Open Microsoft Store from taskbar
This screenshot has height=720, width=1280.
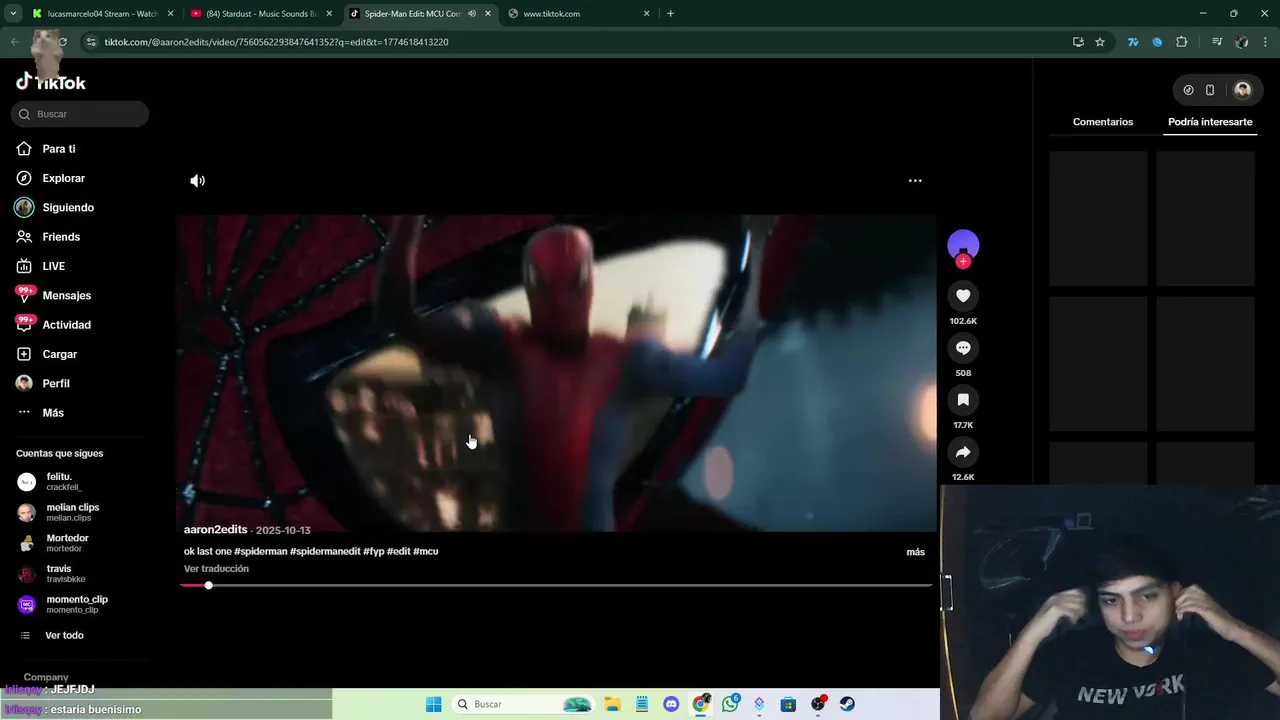click(789, 704)
